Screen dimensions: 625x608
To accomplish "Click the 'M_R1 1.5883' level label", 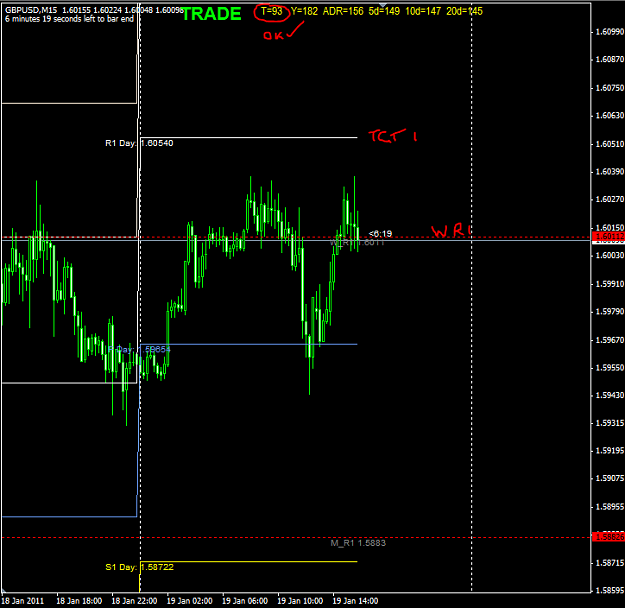I will pos(358,543).
